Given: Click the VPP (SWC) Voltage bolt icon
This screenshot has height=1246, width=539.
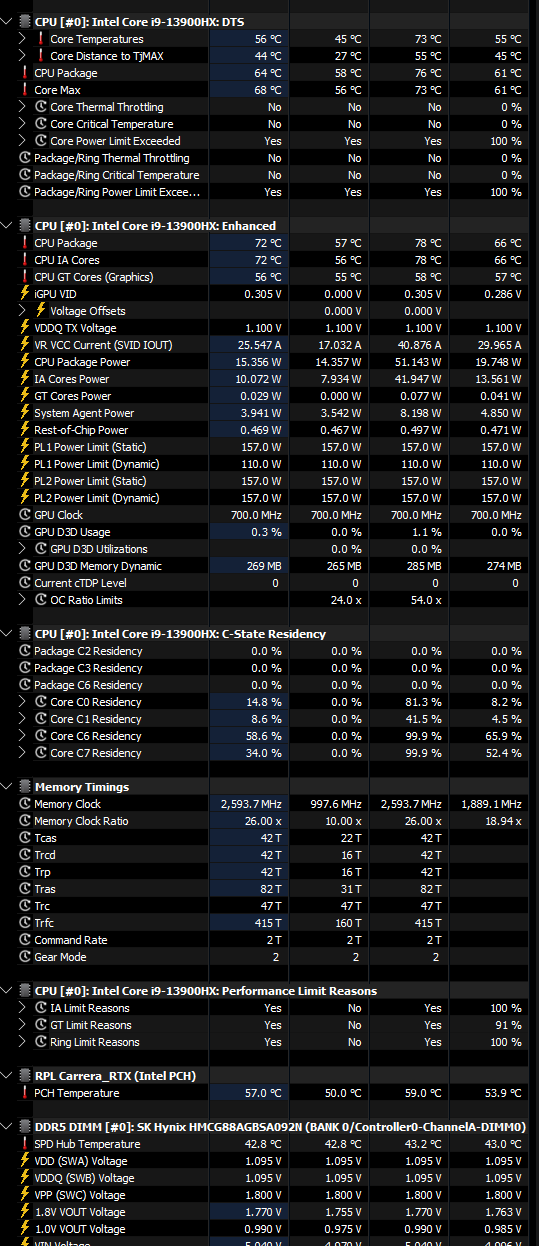Looking at the screenshot, I should (x=25, y=1195).
